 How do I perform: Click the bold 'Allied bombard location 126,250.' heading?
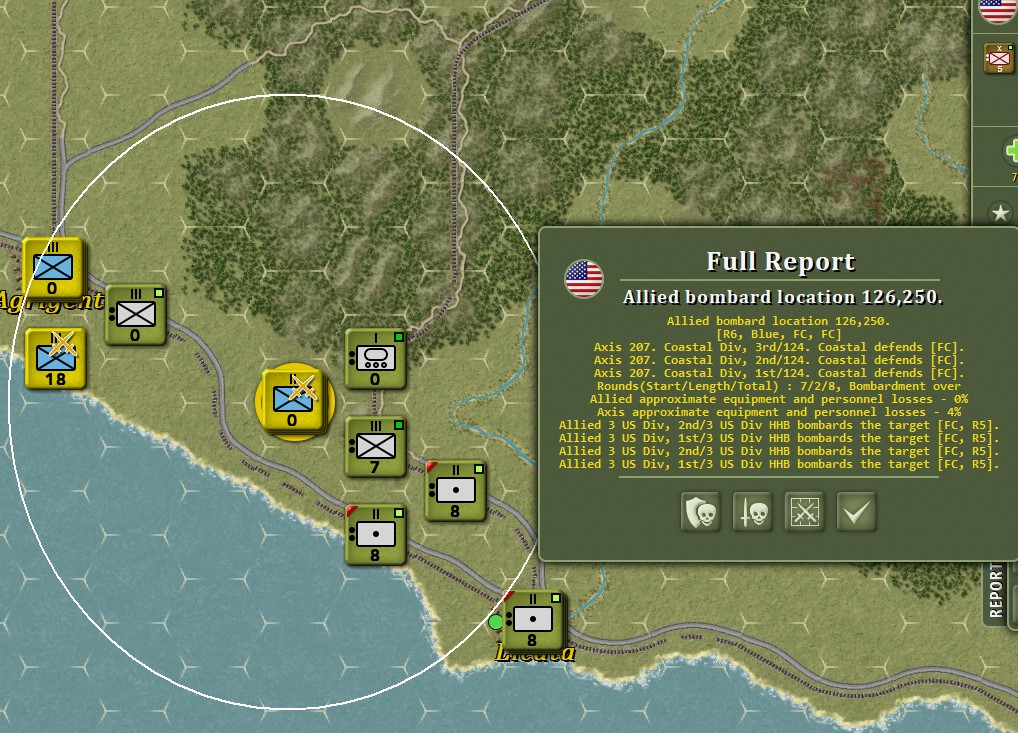782,297
